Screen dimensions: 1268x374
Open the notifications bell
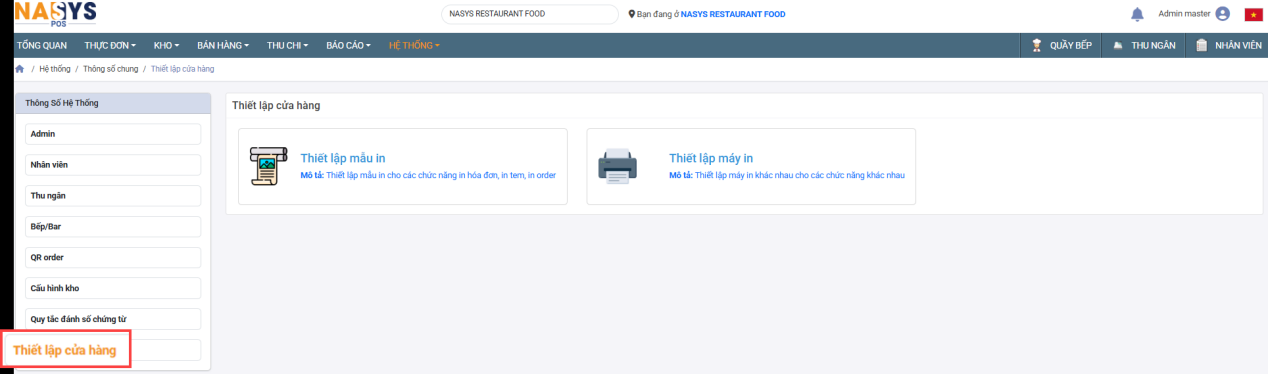pyautogui.click(x=1137, y=14)
